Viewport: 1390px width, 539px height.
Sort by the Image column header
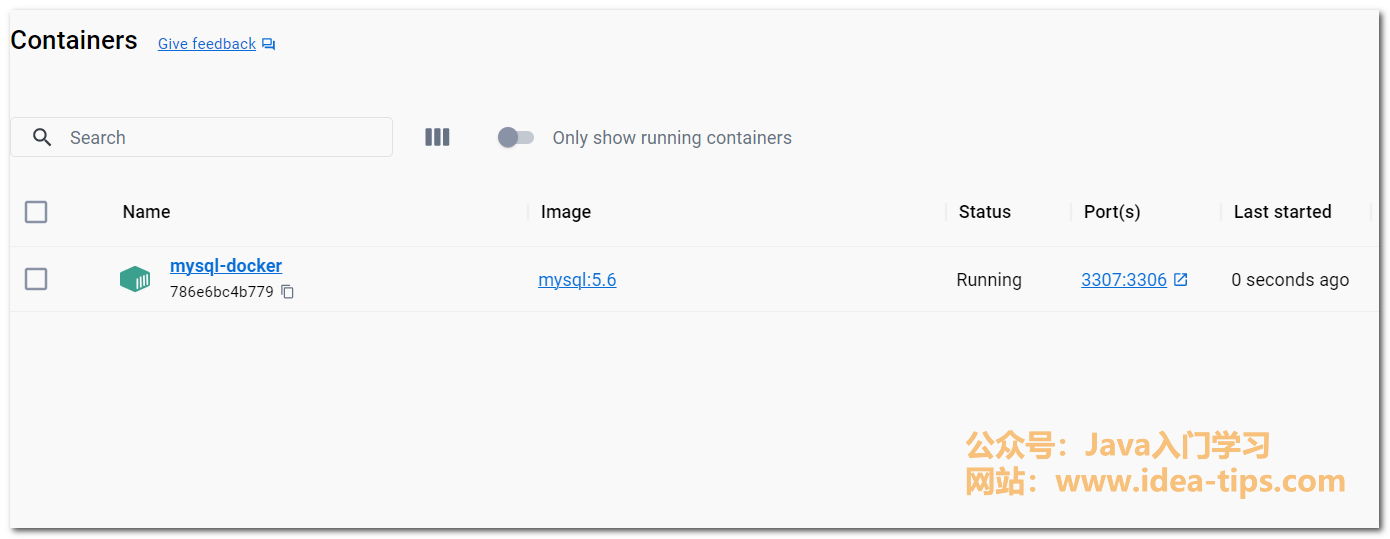[566, 212]
